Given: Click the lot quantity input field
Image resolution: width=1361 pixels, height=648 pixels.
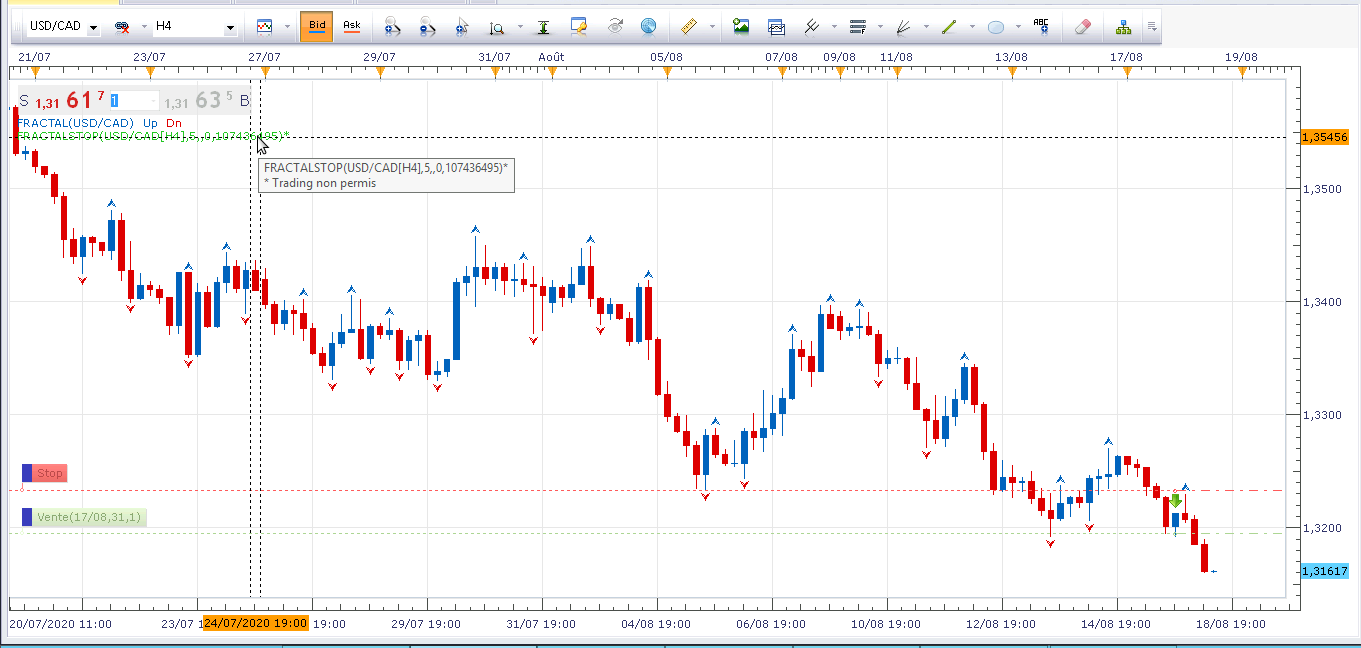Looking at the screenshot, I should pos(134,100).
